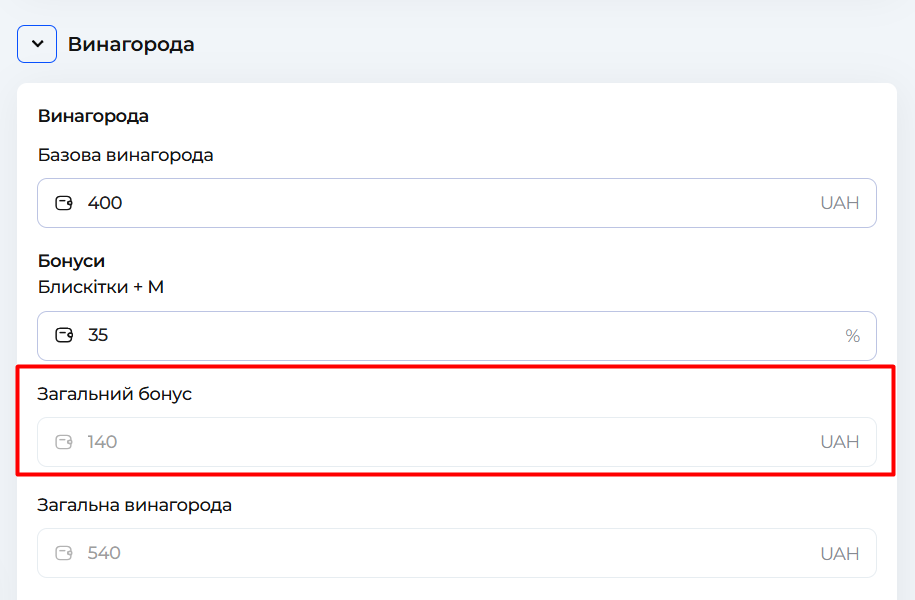Click the bold Винагорода card heading
Screen dimensions: 915x600
(93, 116)
